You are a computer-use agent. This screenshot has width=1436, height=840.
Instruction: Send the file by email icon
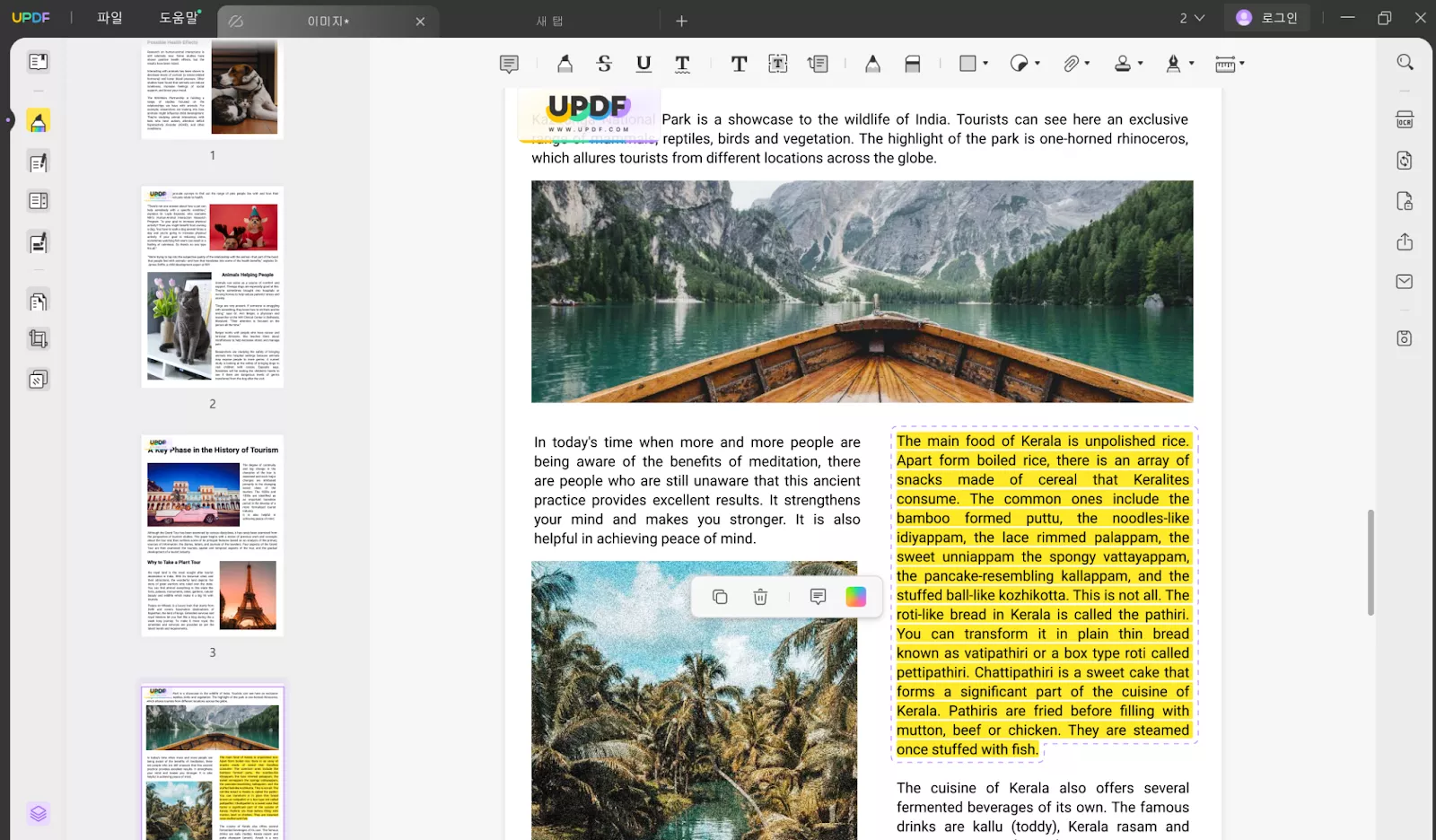click(x=1405, y=282)
